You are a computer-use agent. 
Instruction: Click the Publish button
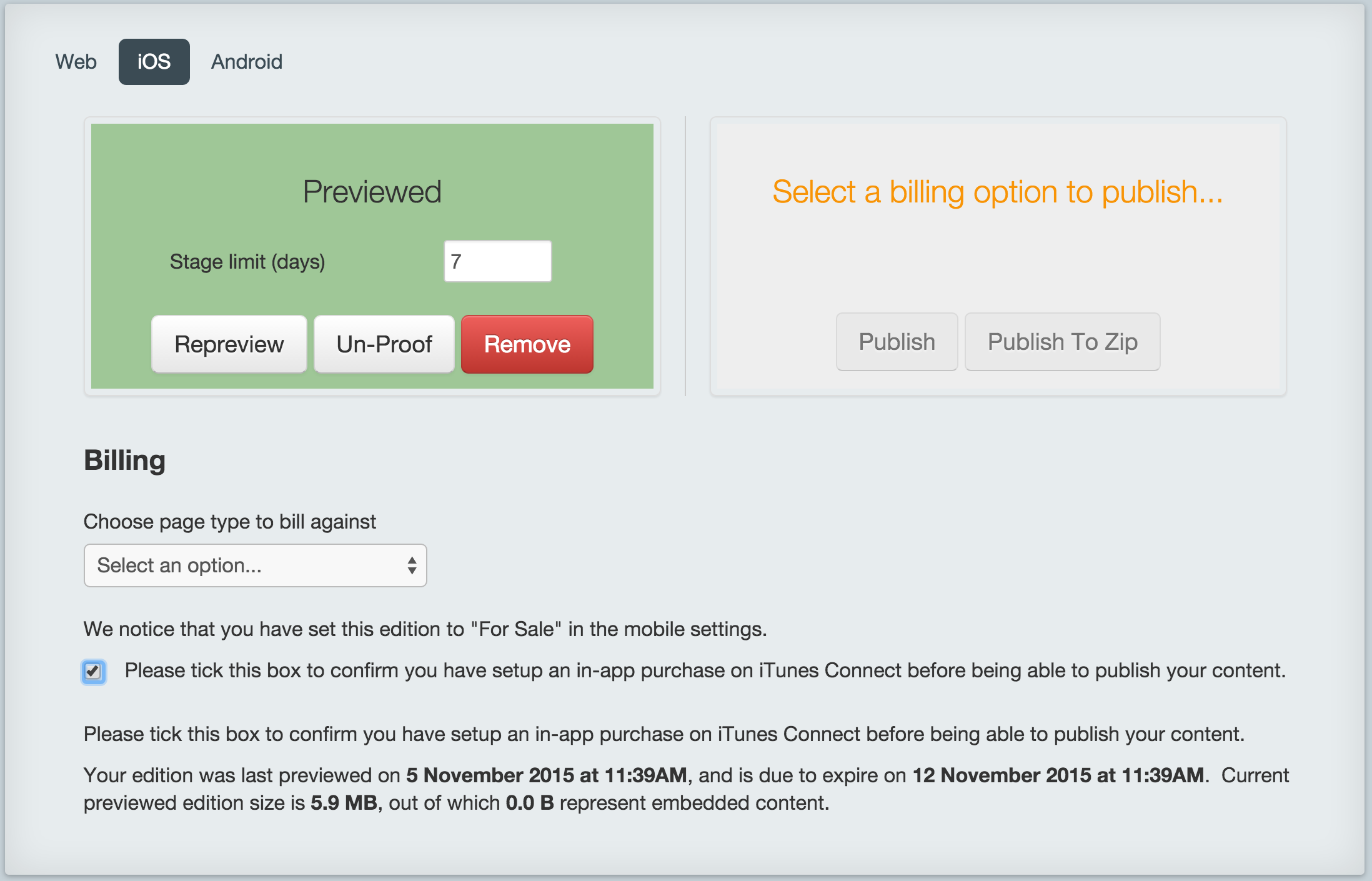click(897, 342)
